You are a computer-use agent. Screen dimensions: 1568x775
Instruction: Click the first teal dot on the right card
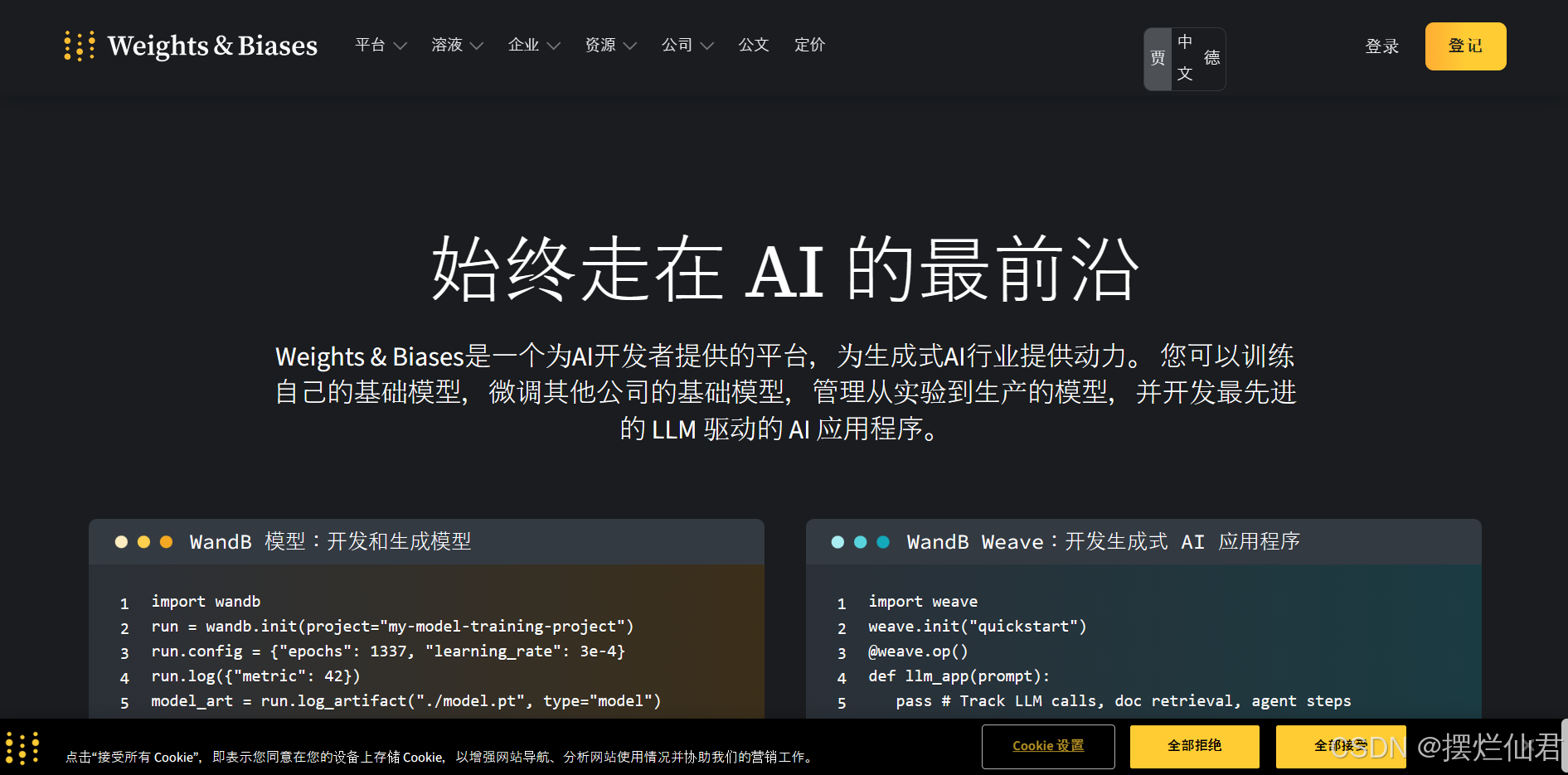pyautogui.click(x=837, y=542)
